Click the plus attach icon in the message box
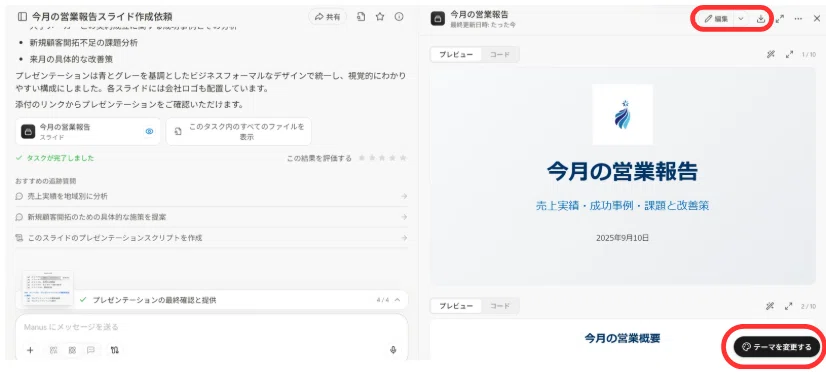This screenshot has width=826, height=372. tap(30, 350)
